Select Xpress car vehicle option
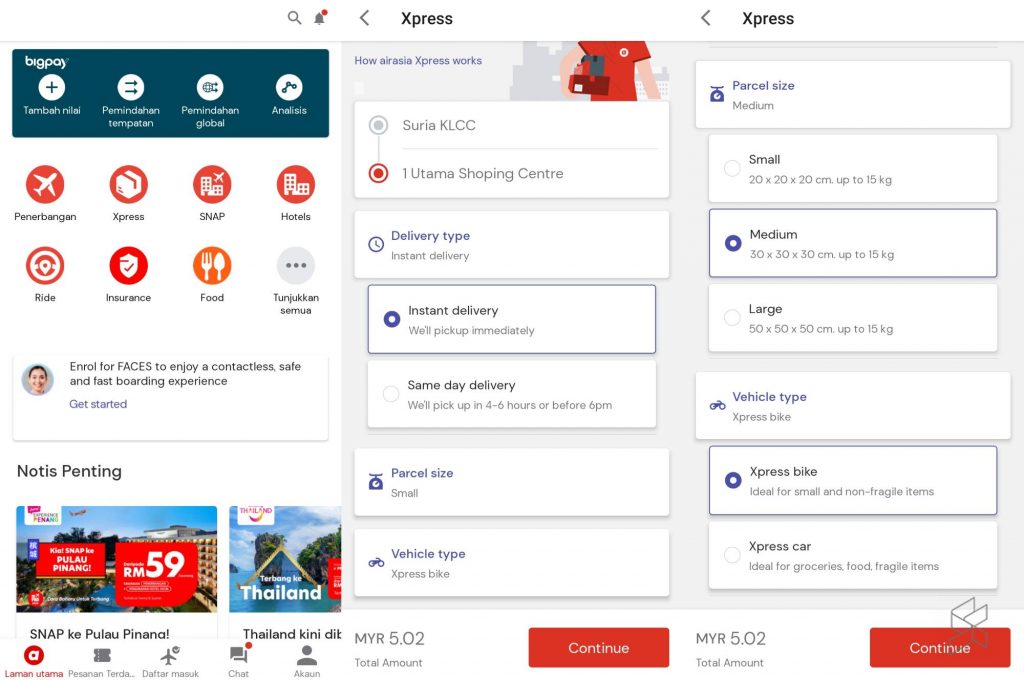The height and width of the screenshot is (682, 1024). coord(853,555)
